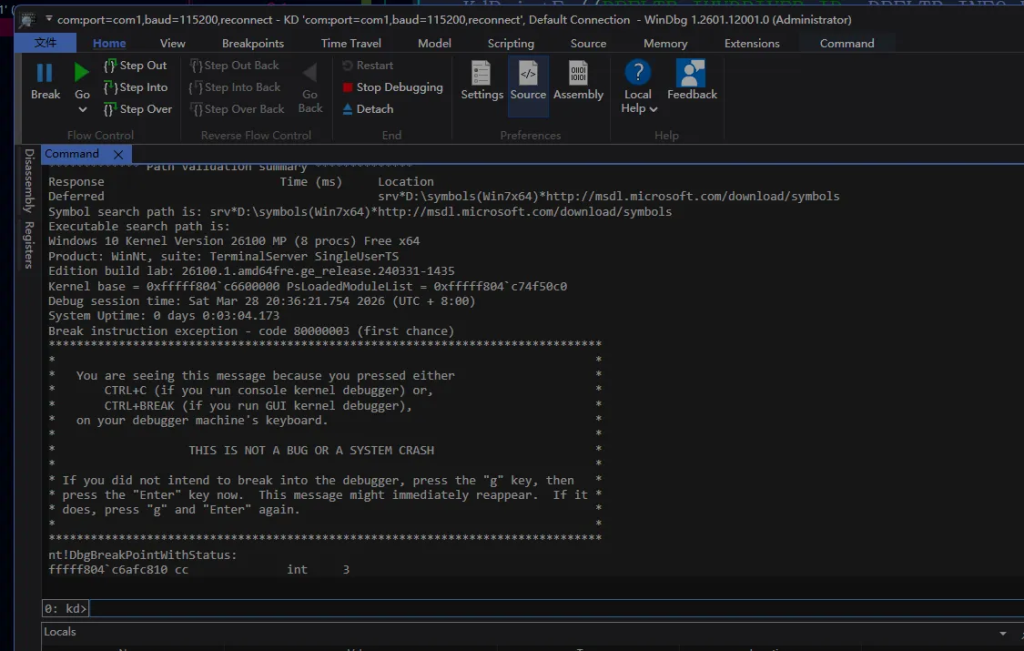The image size is (1024, 651).
Task: Click the Step Over icon
Action: coord(111,110)
